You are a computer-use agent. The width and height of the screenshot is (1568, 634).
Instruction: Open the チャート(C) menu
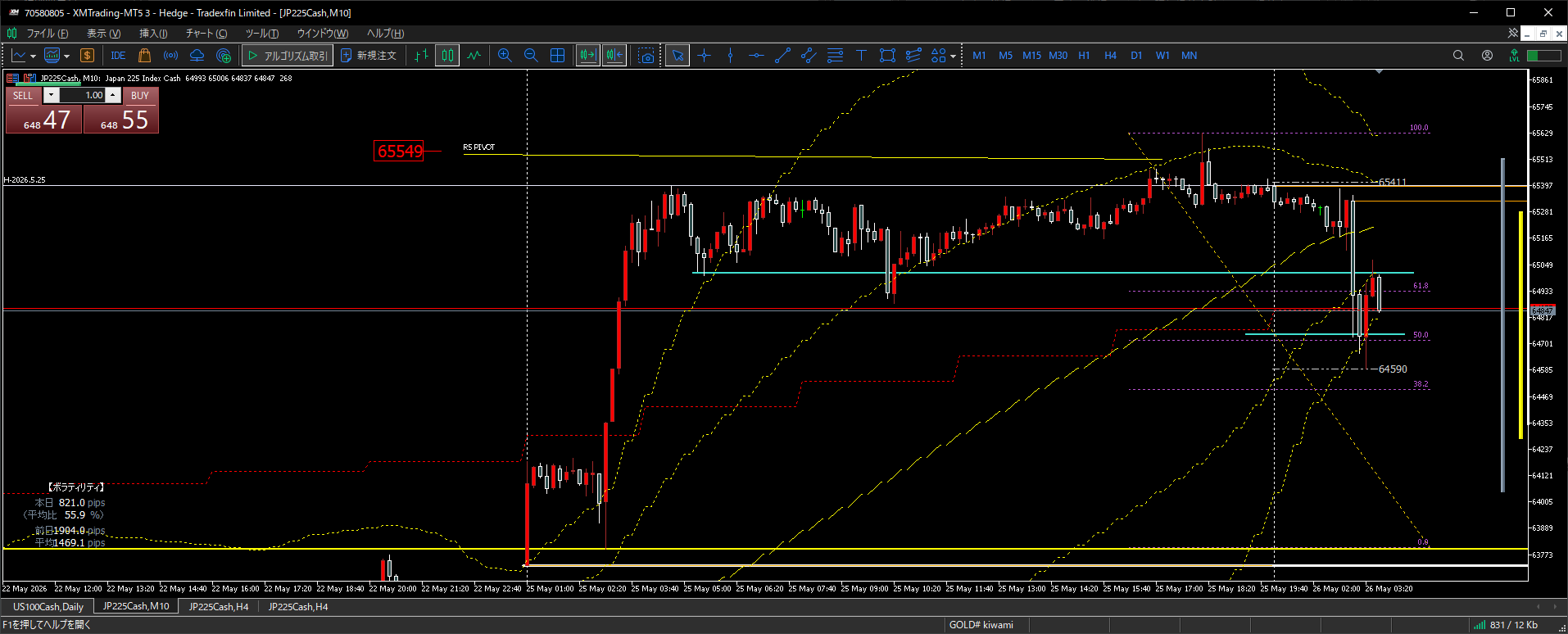coord(206,34)
